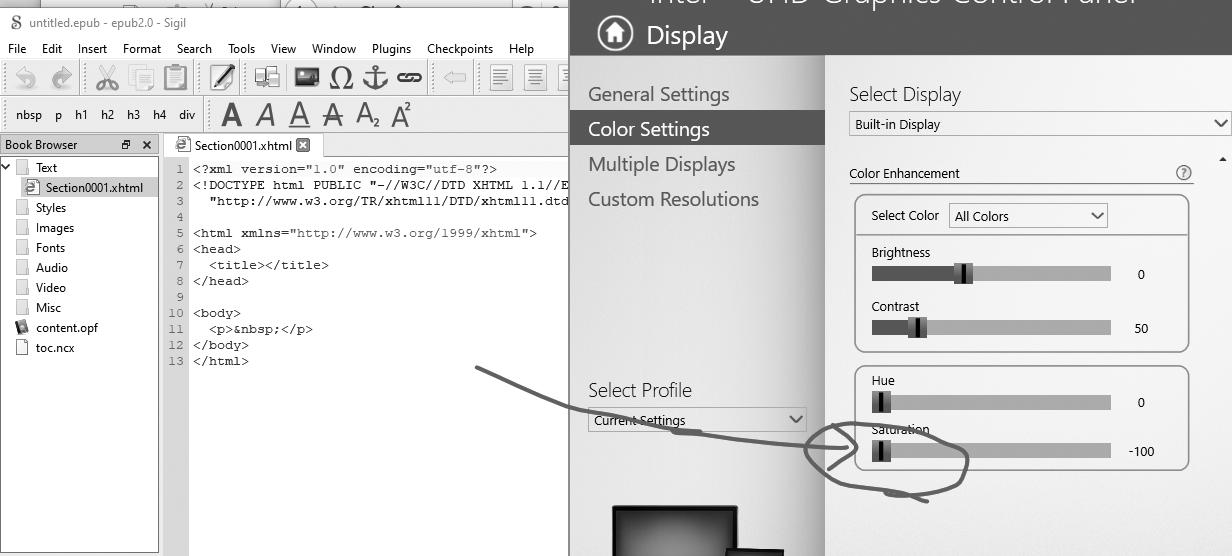Open the Select Display dropdown
Image resolution: width=1232 pixels, height=556 pixels.
[x=1040, y=124]
